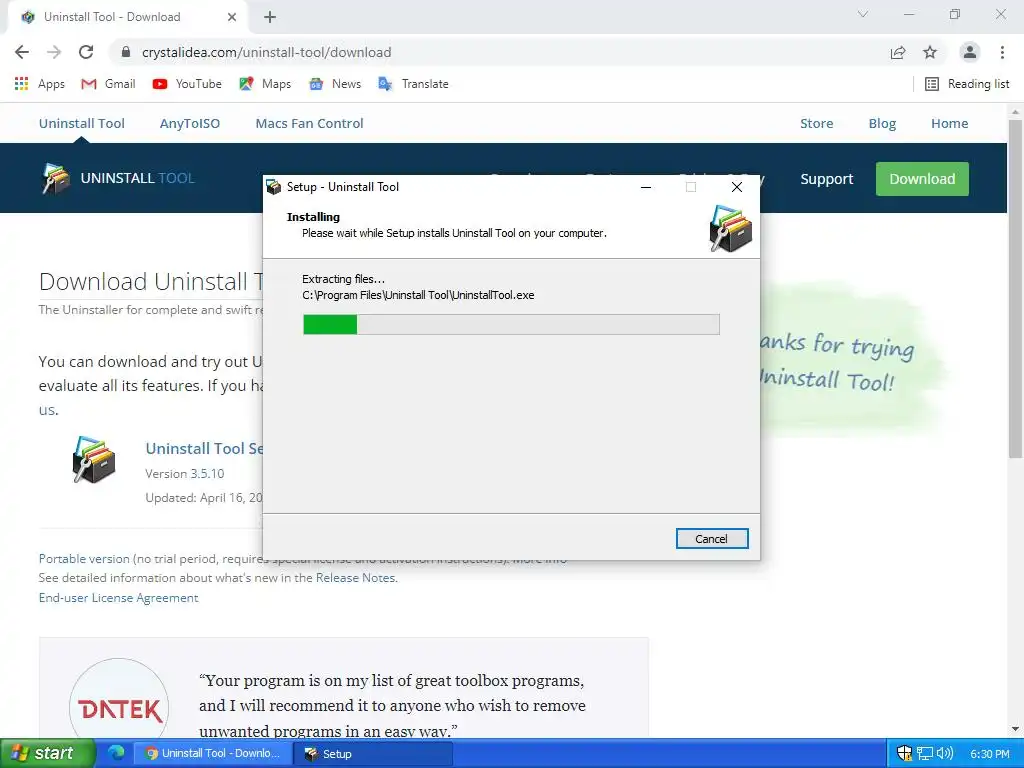
Task: Click the browser back arrow
Action: [x=22, y=52]
